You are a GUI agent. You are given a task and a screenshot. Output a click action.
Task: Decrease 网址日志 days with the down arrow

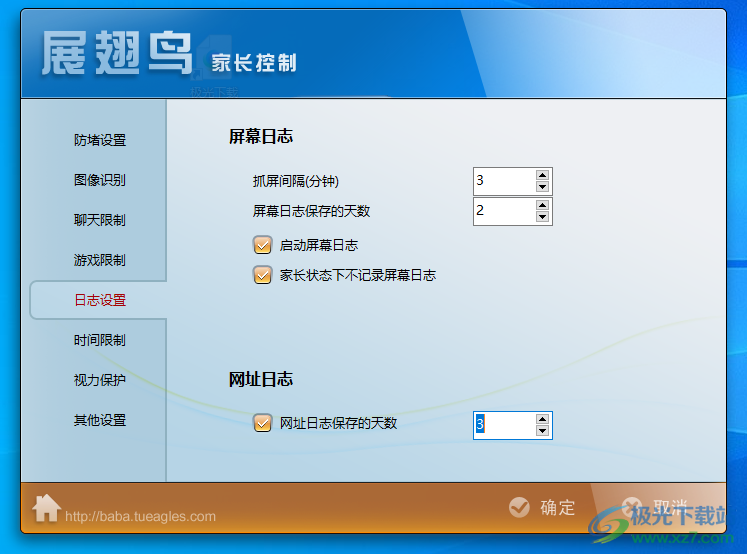click(542, 431)
